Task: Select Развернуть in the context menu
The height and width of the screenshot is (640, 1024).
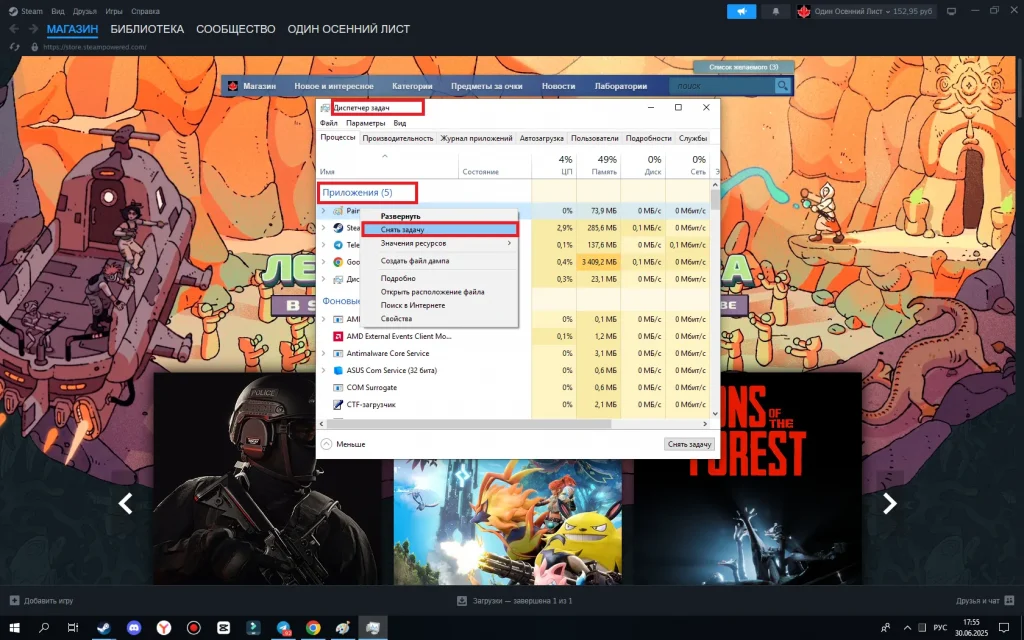Action: [x=440, y=216]
